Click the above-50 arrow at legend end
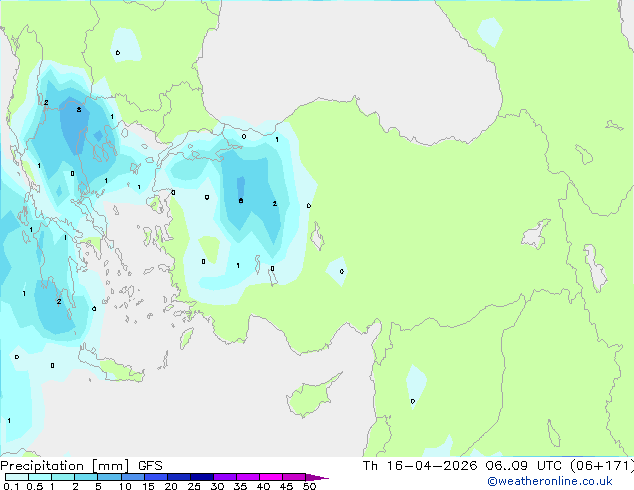Viewport: 634px width, 490px height. (x=317, y=477)
